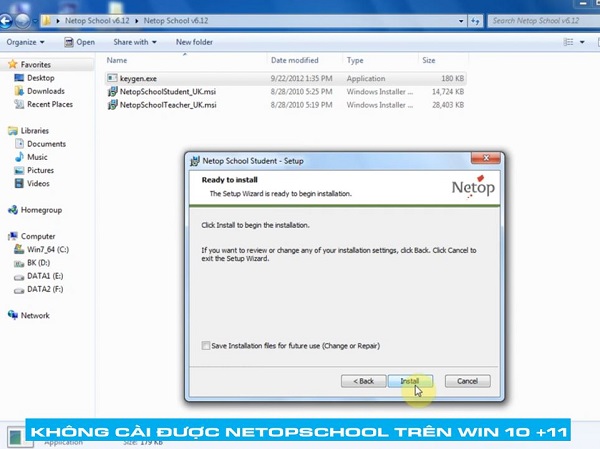Click the Netop logo in setup dialog
The height and width of the screenshot is (449, 600).
coord(473,187)
